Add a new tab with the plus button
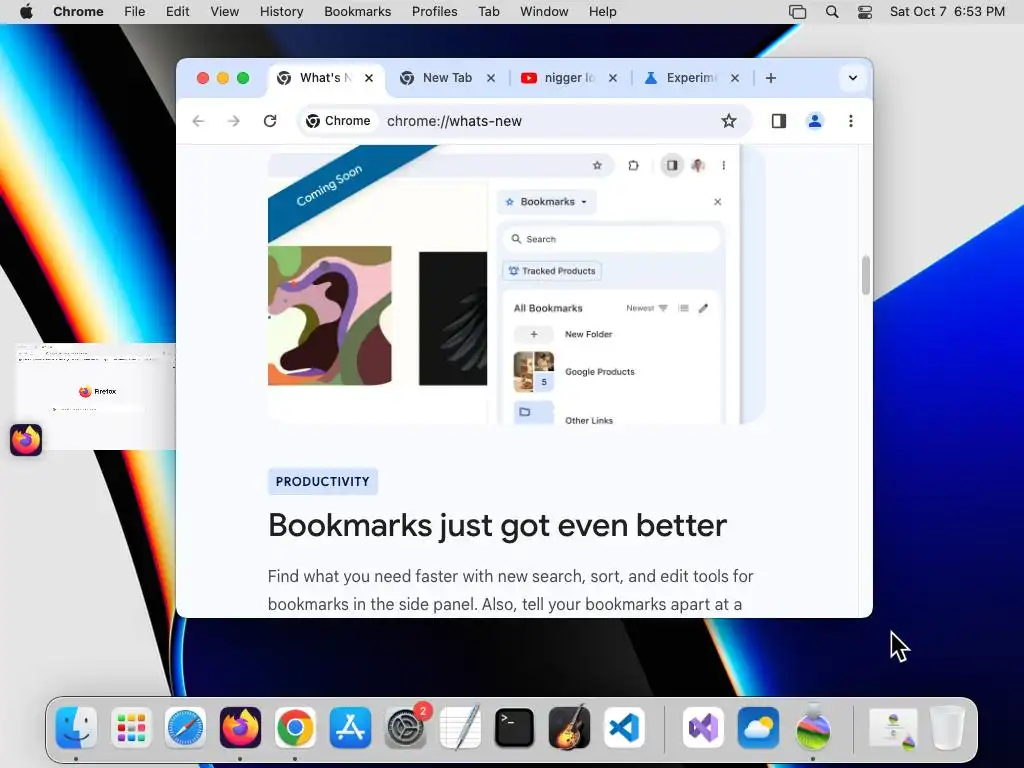The height and width of the screenshot is (768, 1024). coord(771,78)
